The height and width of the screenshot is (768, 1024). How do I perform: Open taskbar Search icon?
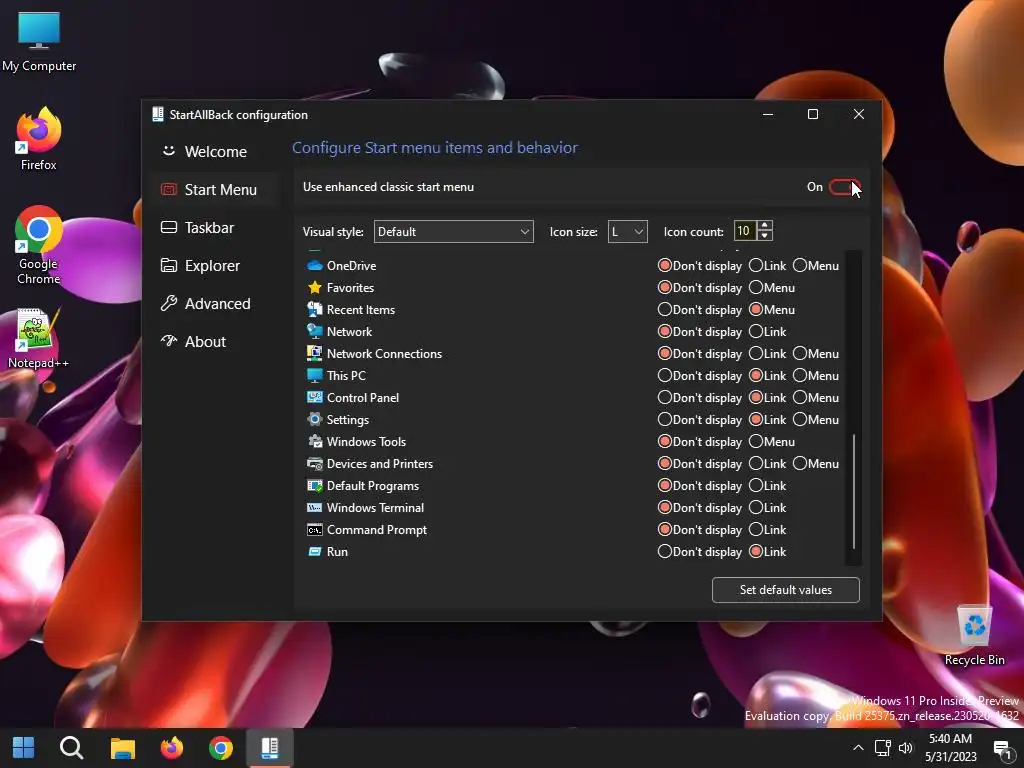[71, 748]
